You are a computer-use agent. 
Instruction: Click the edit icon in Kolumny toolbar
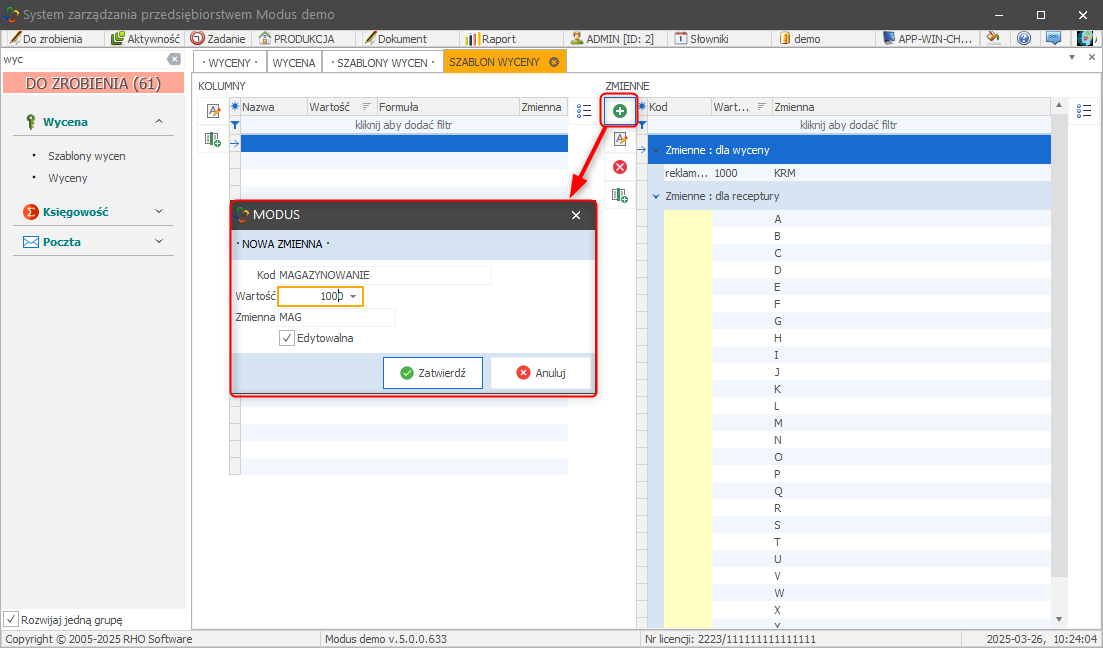[x=212, y=111]
